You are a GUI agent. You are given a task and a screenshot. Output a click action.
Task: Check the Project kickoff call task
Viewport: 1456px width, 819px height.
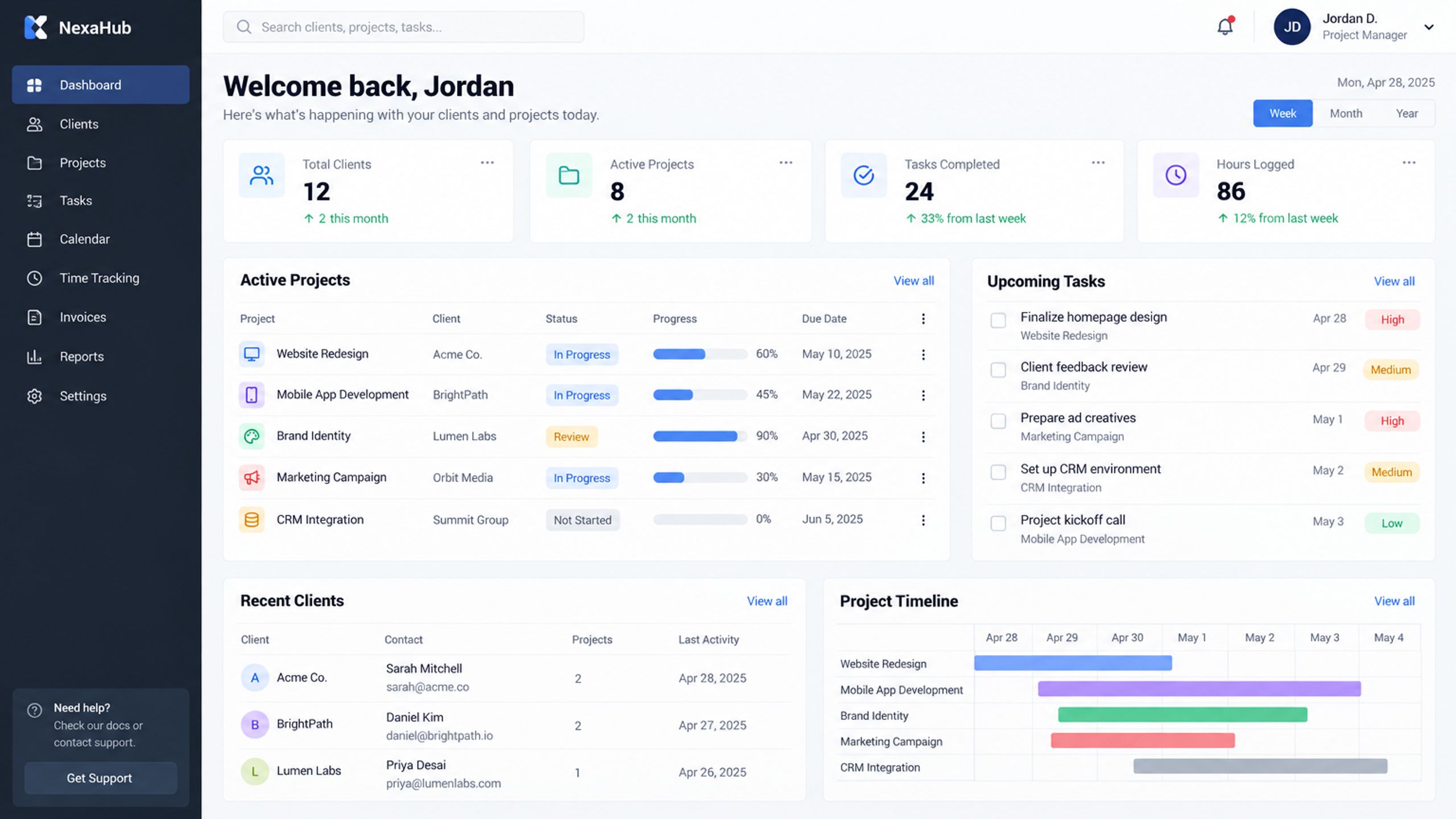[998, 523]
